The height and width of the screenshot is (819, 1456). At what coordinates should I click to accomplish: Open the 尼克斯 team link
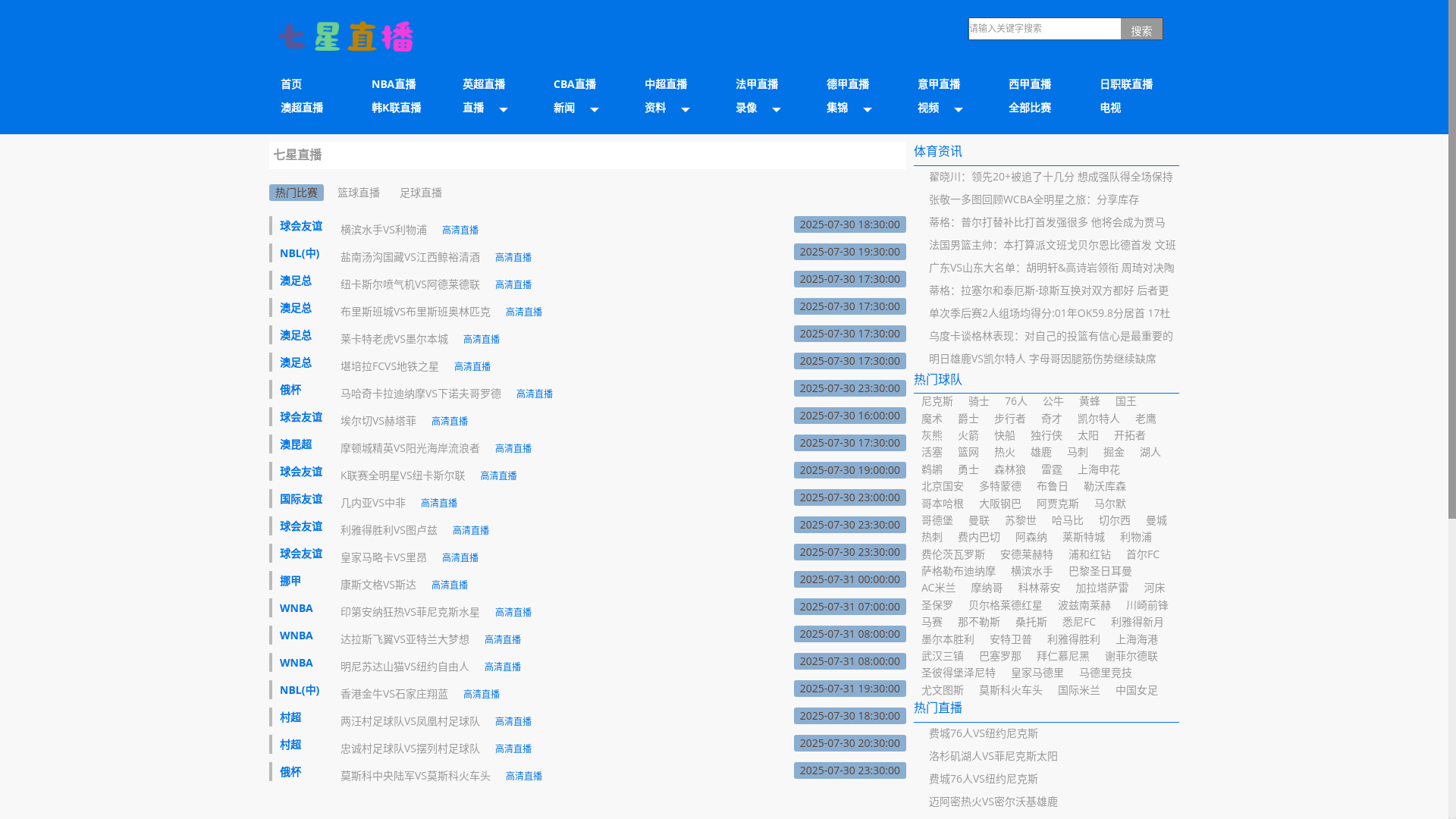(x=937, y=401)
